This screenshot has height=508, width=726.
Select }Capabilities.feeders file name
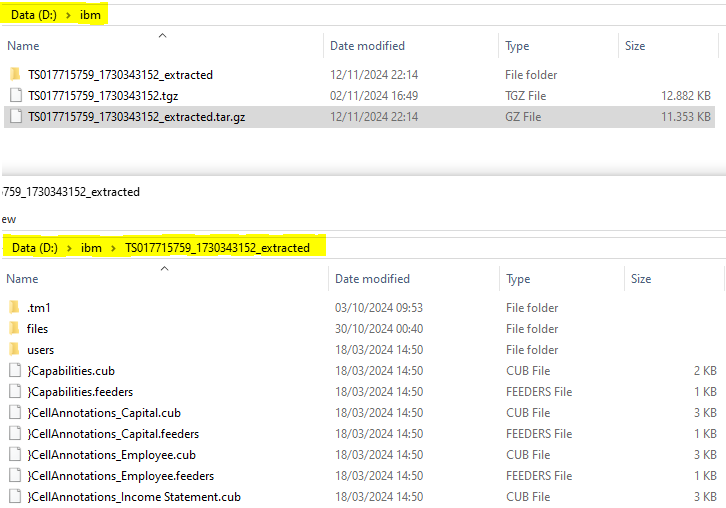tap(80, 392)
